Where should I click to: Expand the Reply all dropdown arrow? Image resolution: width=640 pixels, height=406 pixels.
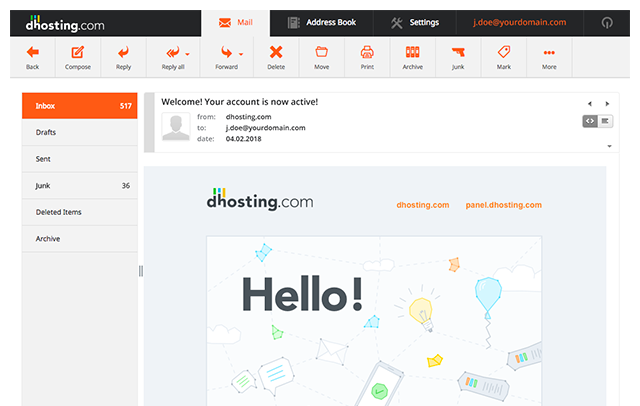(x=187, y=54)
